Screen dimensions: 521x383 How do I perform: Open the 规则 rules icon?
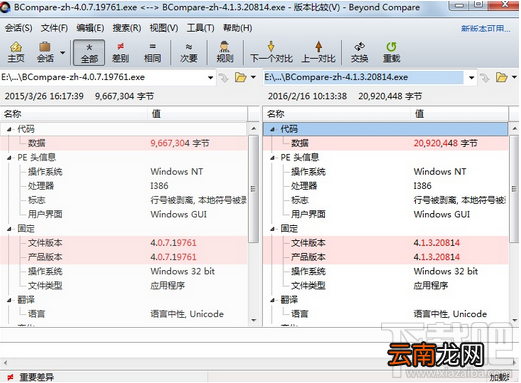pos(225,52)
